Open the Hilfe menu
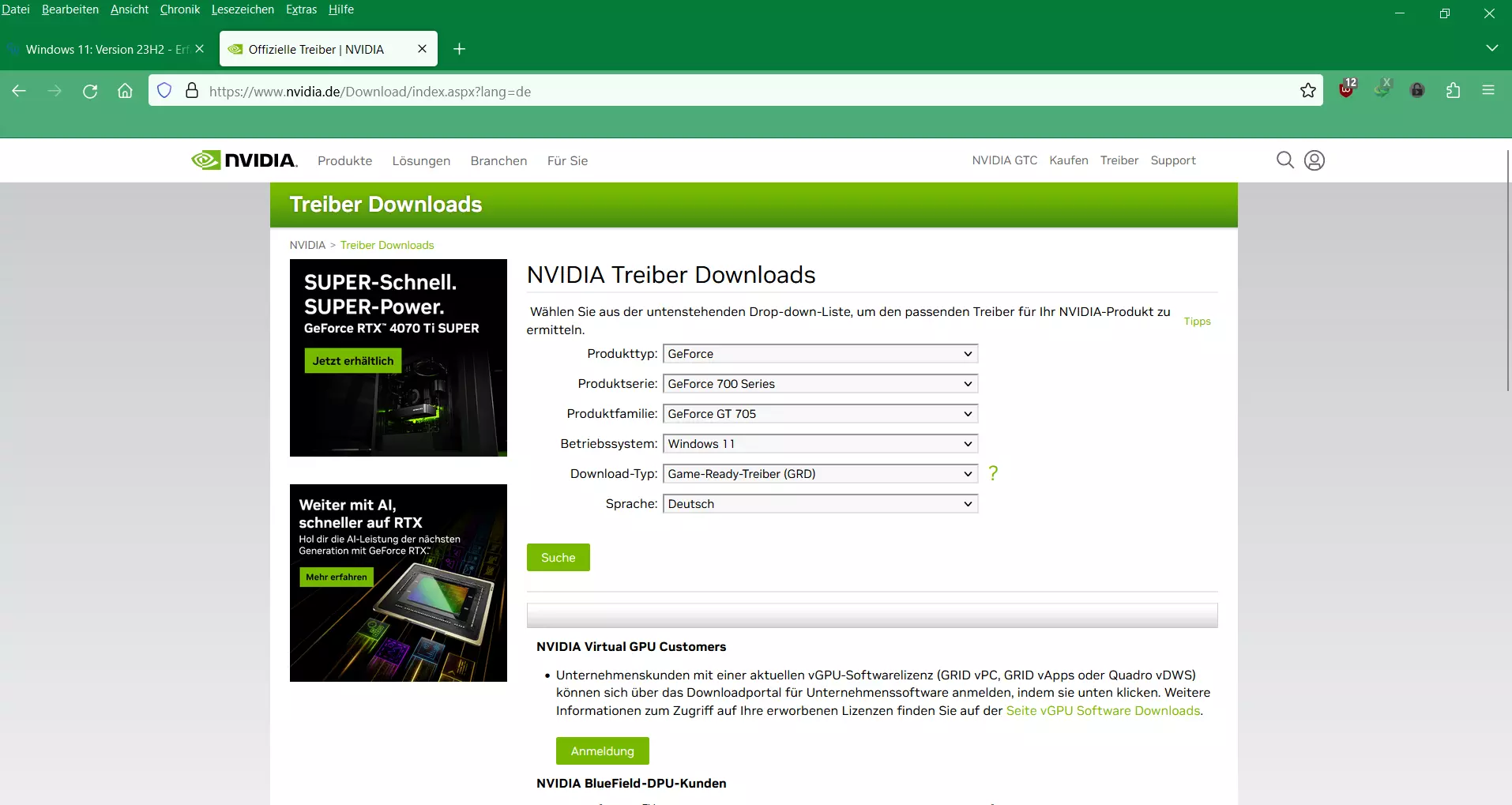 point(341,9)
